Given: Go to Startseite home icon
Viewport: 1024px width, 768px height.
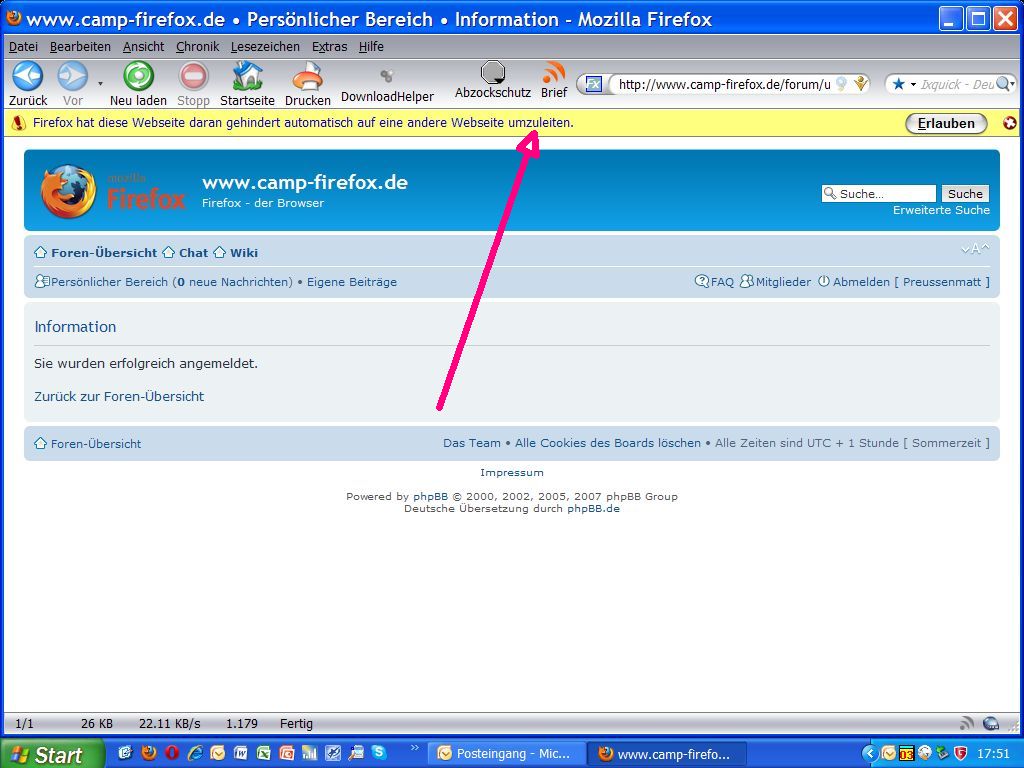Looking at the screenshot, I should pos(248,76).
